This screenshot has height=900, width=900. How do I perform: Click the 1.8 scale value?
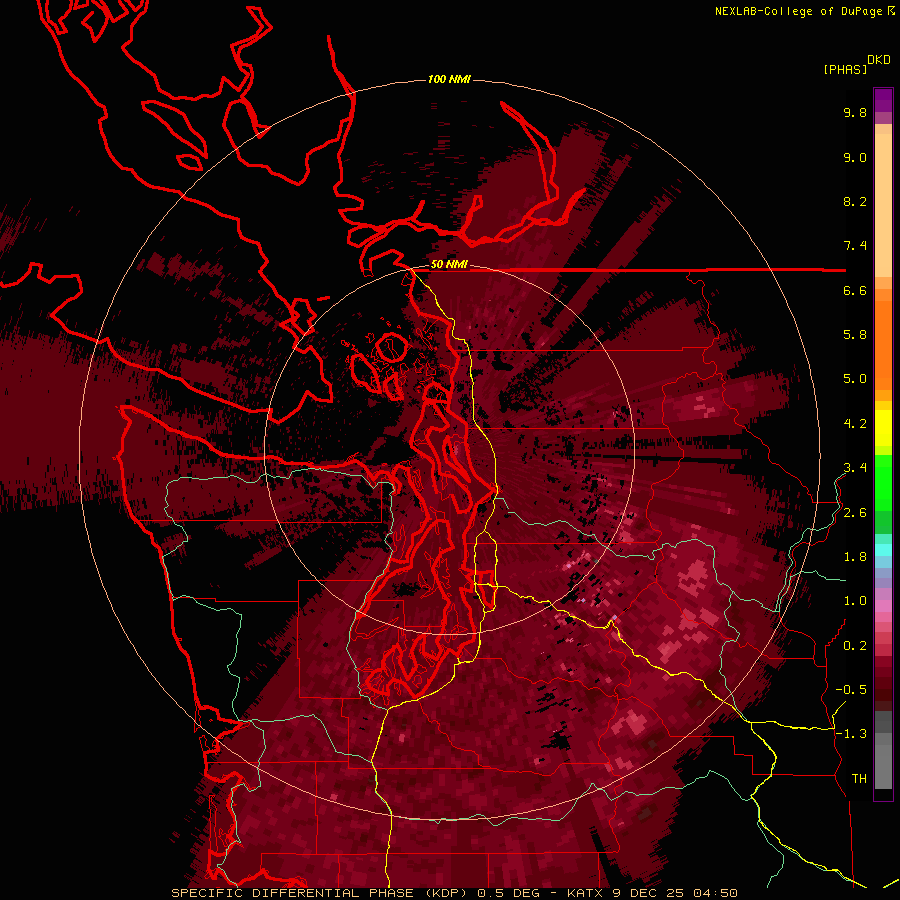tap(855, 557)
